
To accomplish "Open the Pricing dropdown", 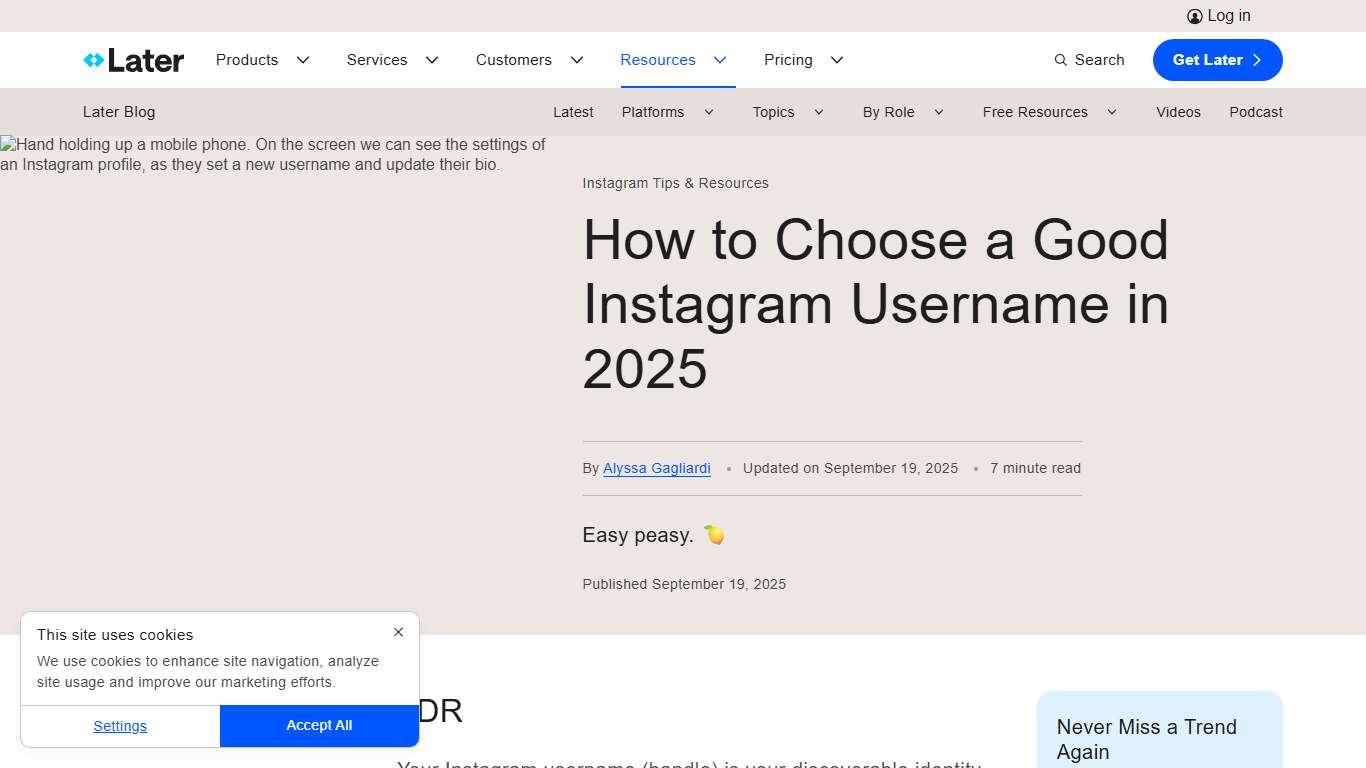I will 802,60.
